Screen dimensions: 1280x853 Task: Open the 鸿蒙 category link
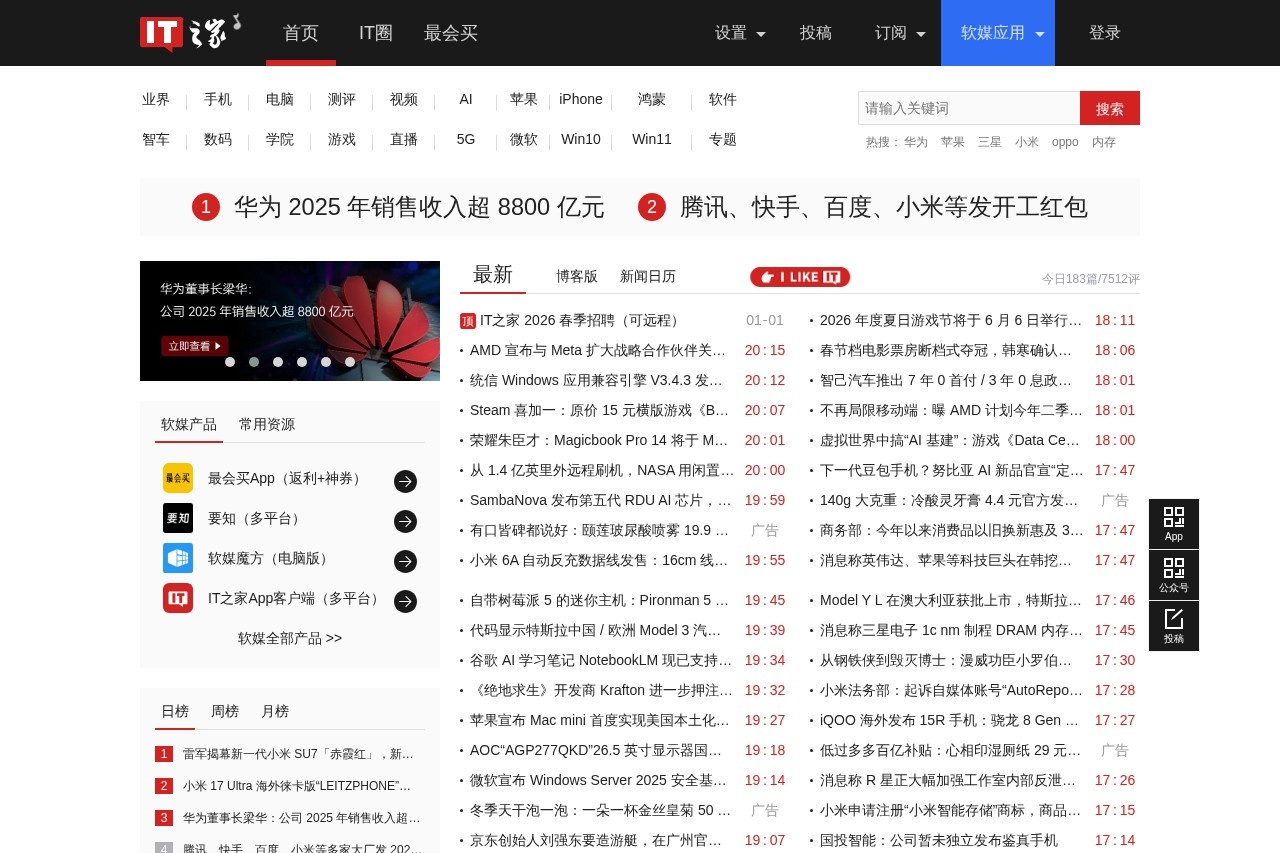pos(652,99)
